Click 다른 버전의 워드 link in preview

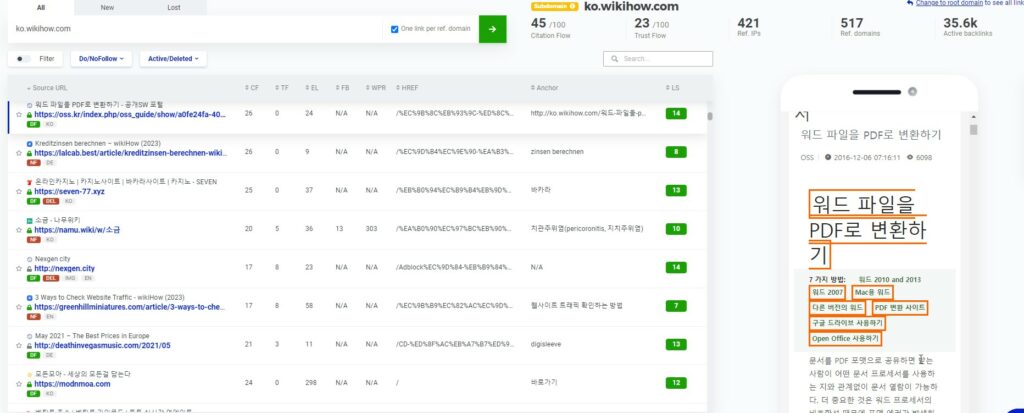click(x=837, y=307)
